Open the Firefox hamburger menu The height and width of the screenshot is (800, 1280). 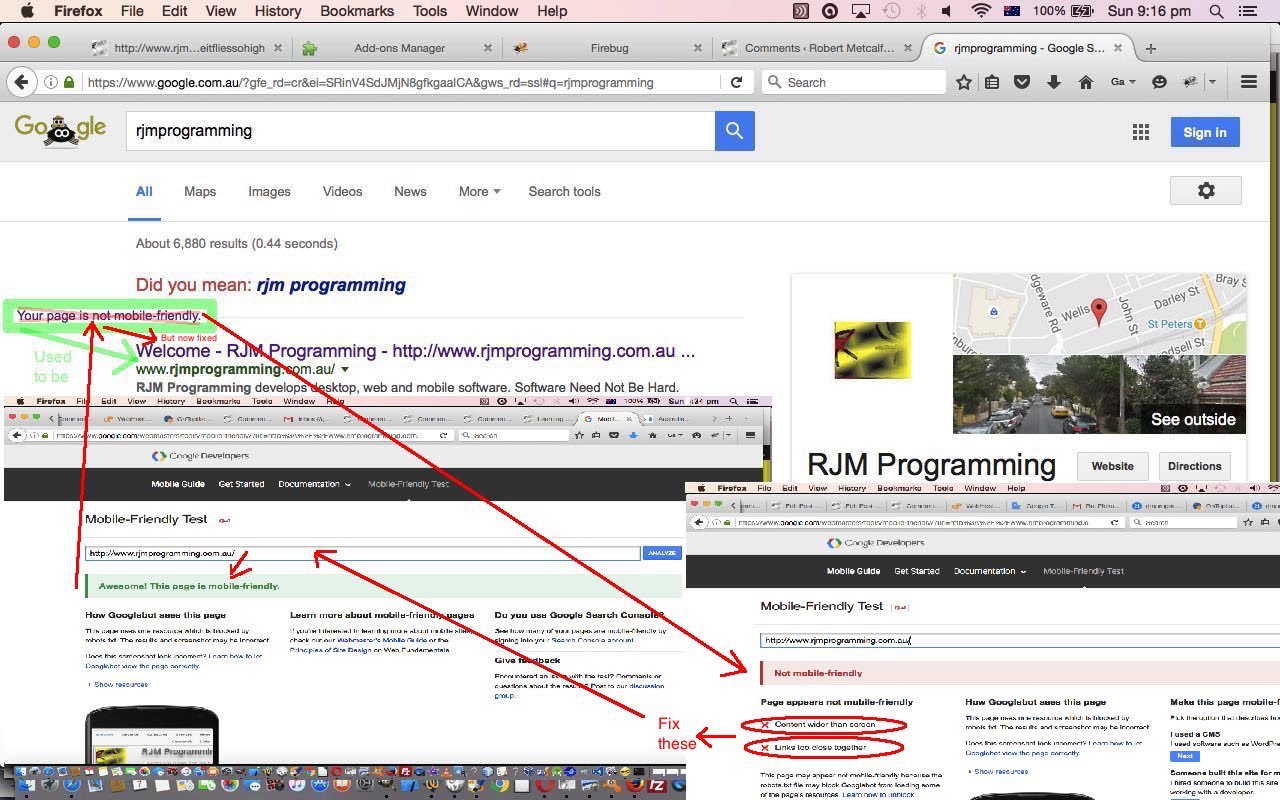(x=1249, y=82)
